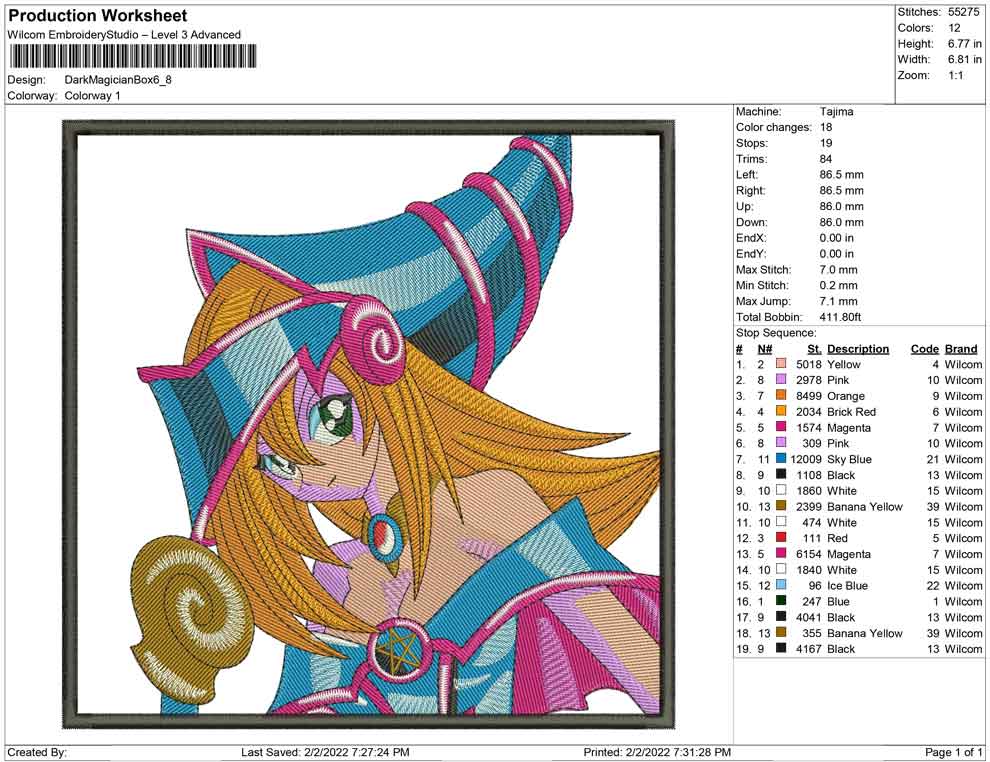Click the 'Page 1 of 1' footer text

(x=953, y=752)
